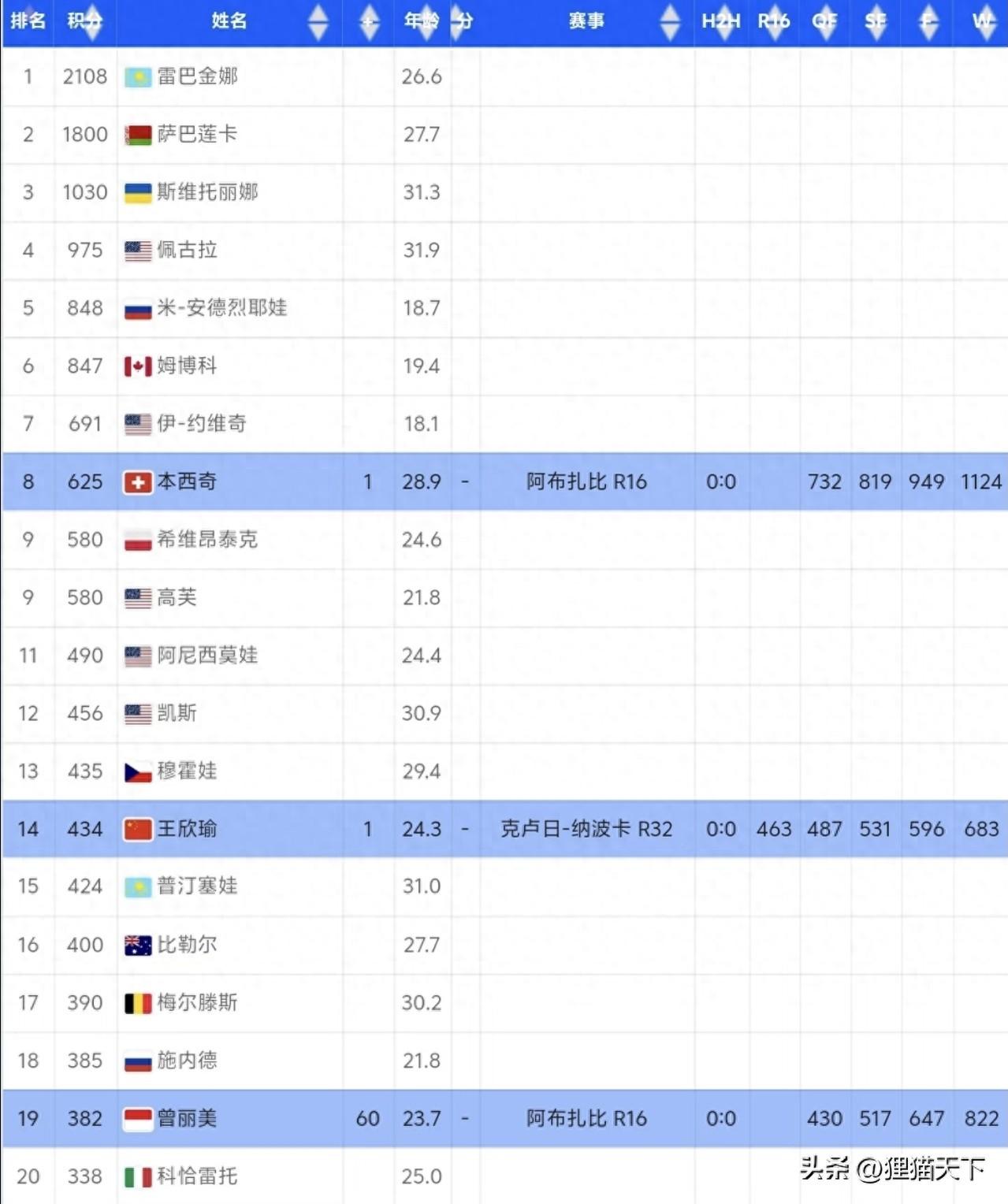
Task: Click the Belarus flag next to 萨巴莲卡
Action: pyautogui.click(x=138, y=135)
